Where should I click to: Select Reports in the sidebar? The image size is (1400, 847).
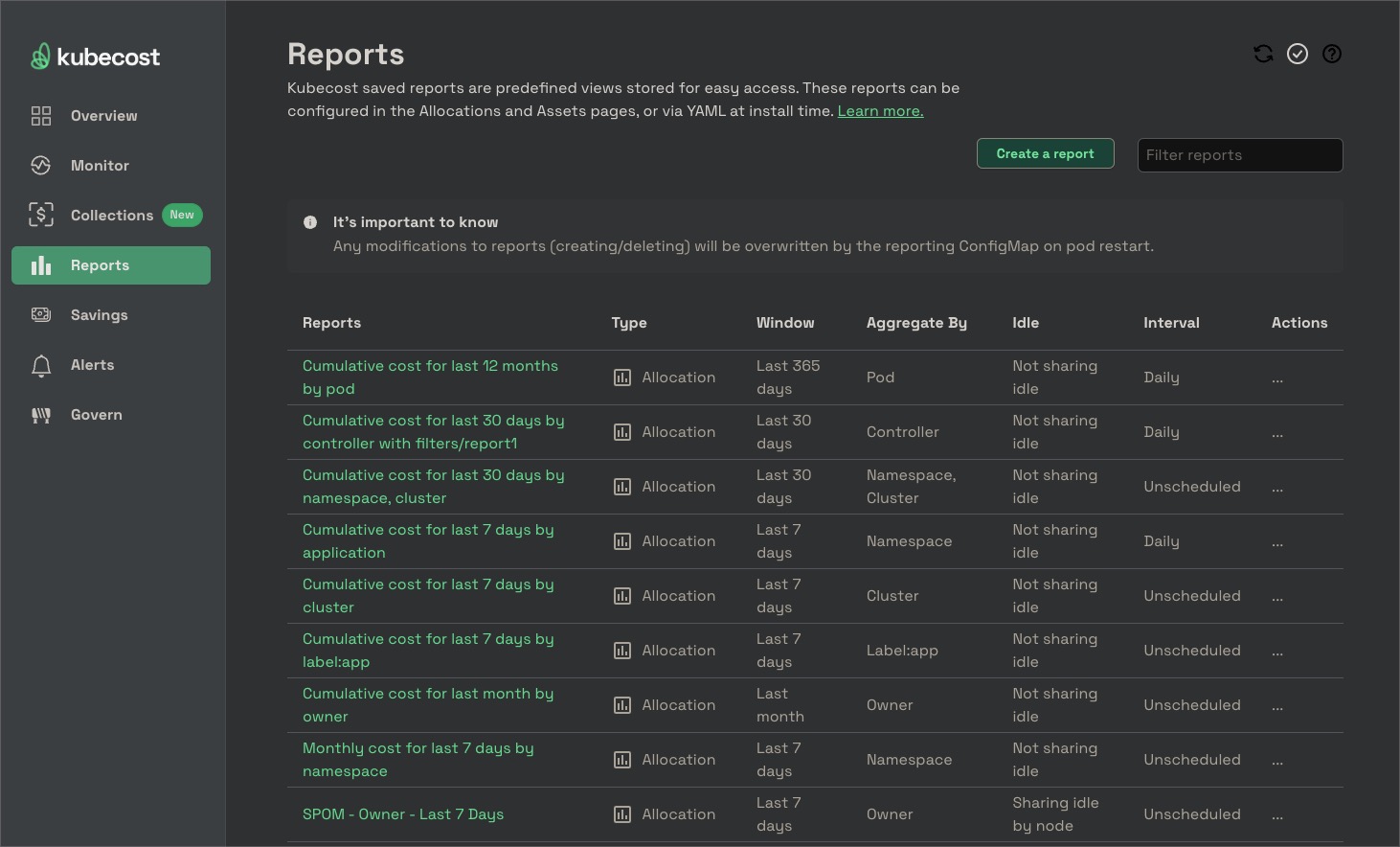(111, 265)
